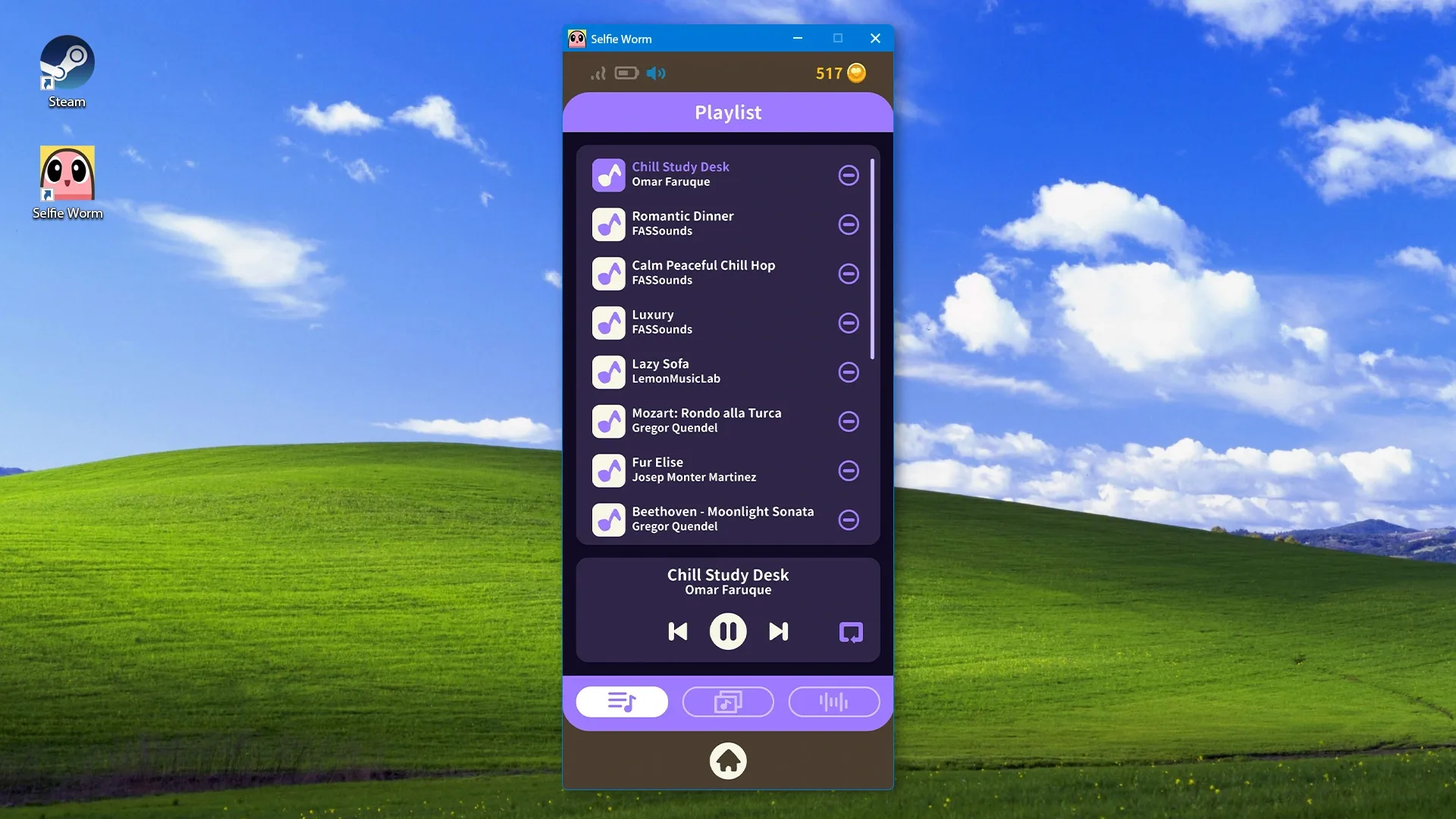Select the playlist tab at bottom

(x=622, y=701)
